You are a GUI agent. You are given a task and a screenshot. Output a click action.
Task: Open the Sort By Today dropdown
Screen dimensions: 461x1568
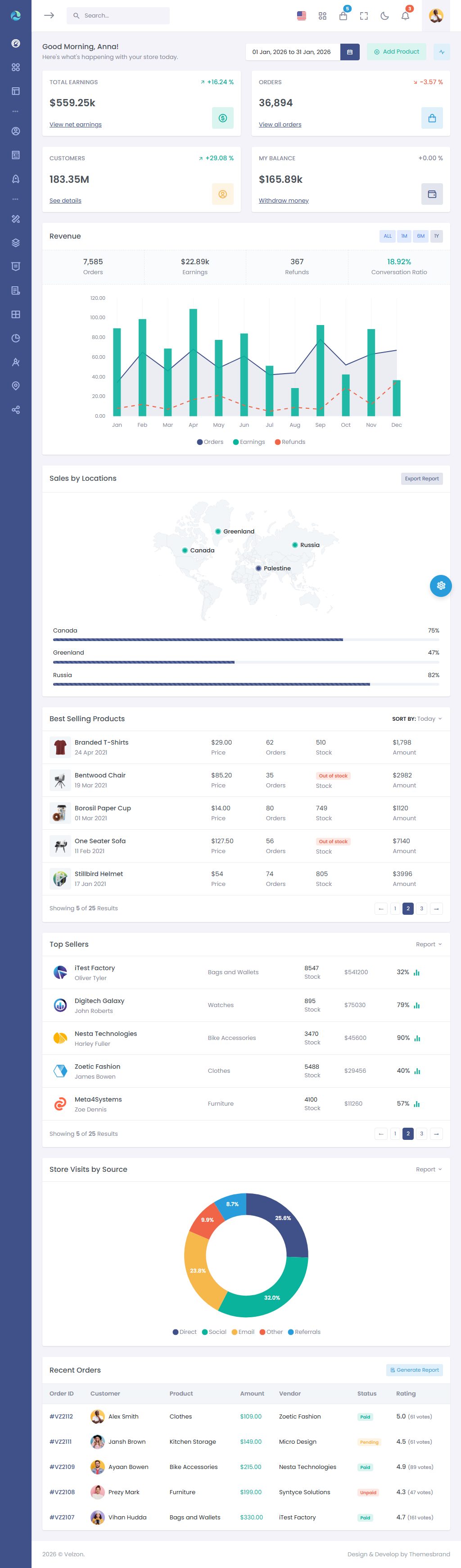(417, 719)
